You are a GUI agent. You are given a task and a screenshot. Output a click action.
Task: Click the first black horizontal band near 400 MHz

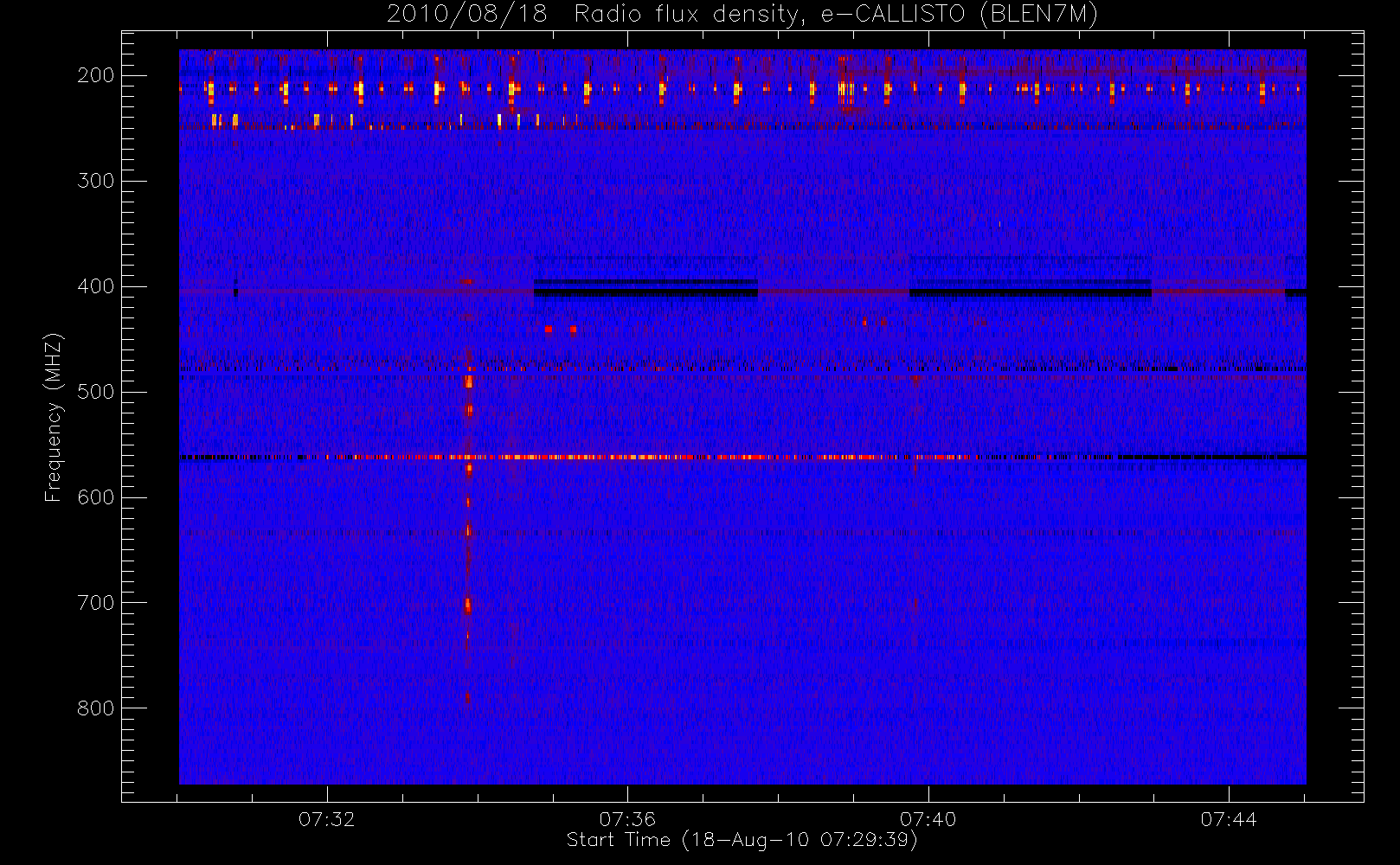pyautogui.click(x=646, y=292)
